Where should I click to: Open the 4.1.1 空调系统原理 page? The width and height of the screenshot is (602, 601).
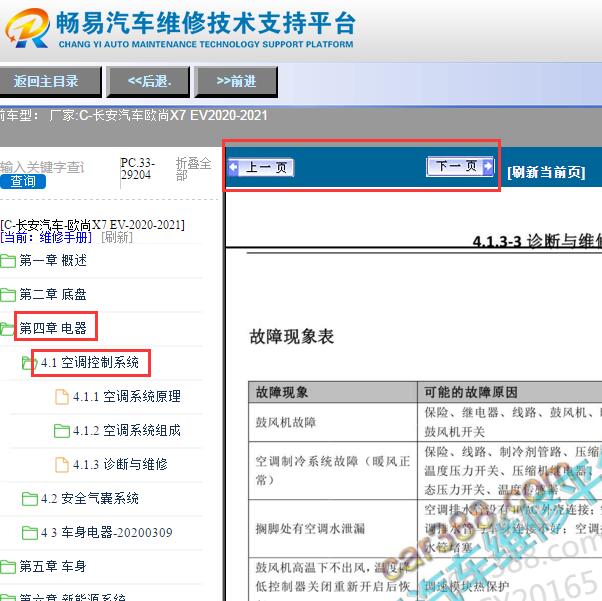pyautogui.click(x=127, y=396)
